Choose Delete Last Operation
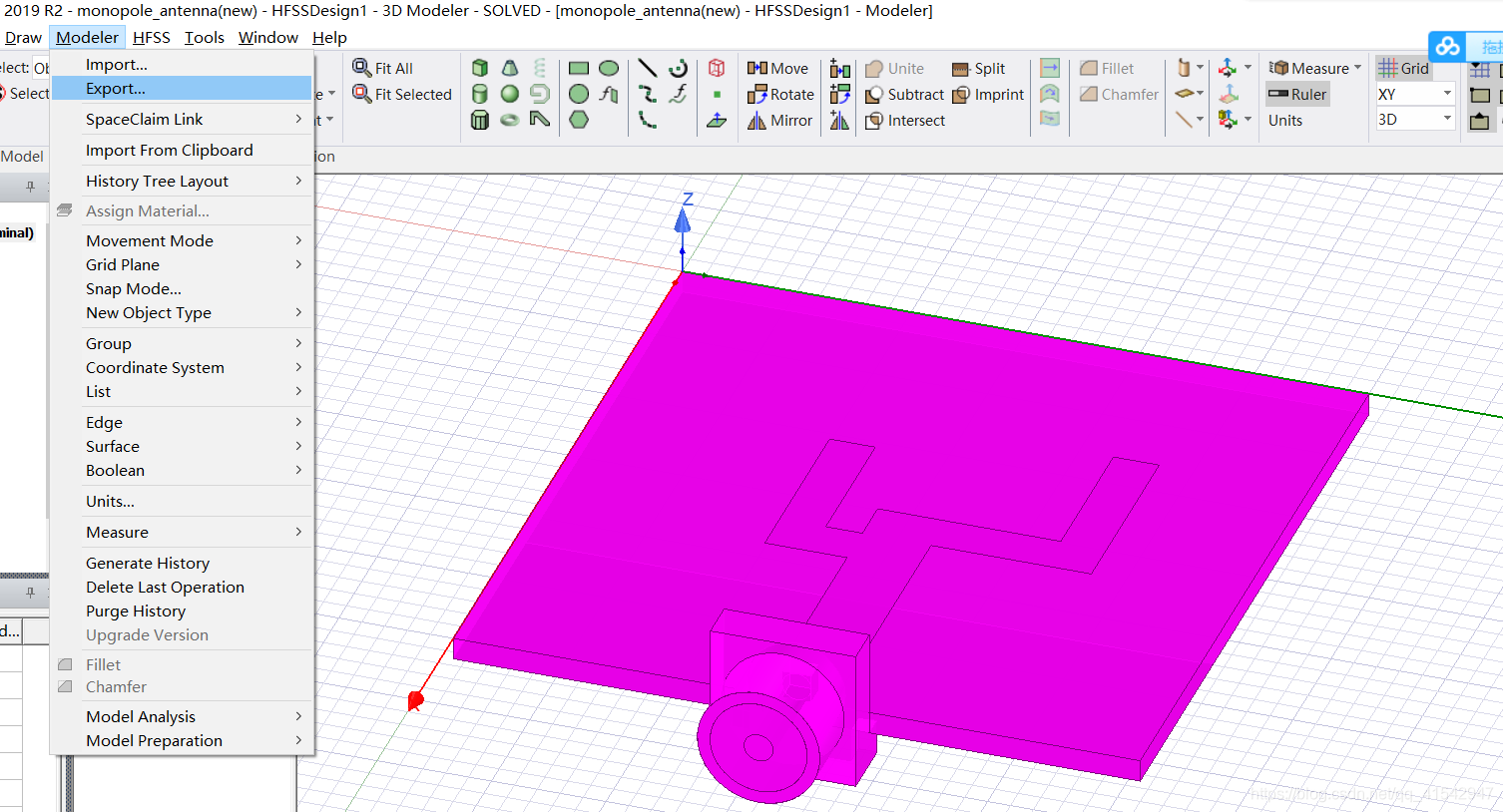The image size is (1503, 812). pos(182,587)
